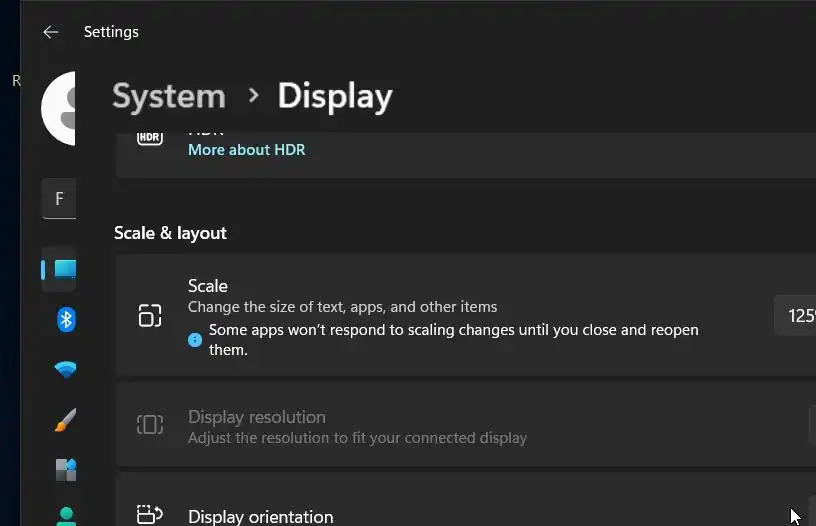Click the user profile avatar picture
This screenshot has width=816, height=526.
tap(60, 109)
